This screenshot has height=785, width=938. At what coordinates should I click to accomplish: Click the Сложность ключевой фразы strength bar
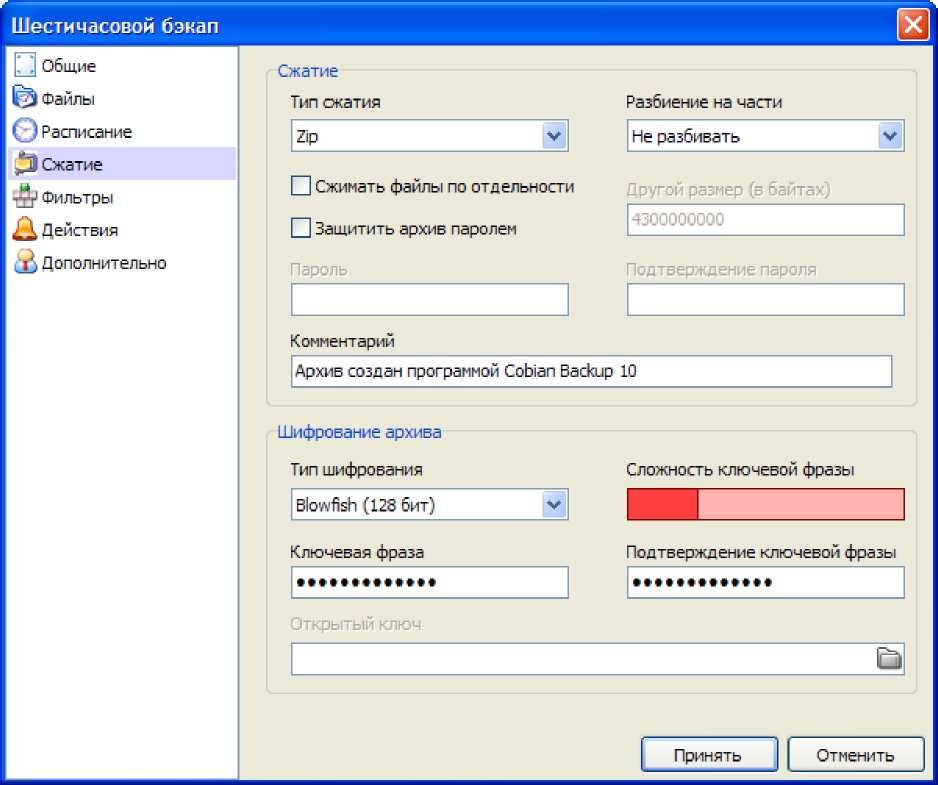click(x=765, y=504)
